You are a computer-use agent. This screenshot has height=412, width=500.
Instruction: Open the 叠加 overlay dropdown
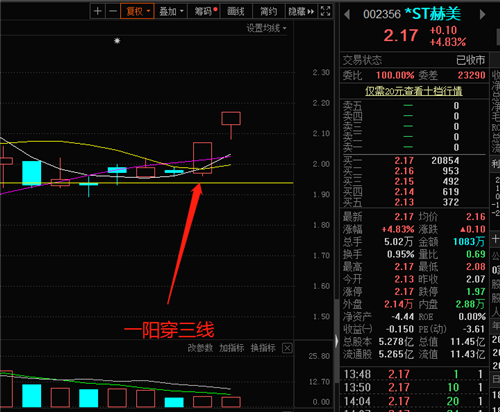(171, 11)
